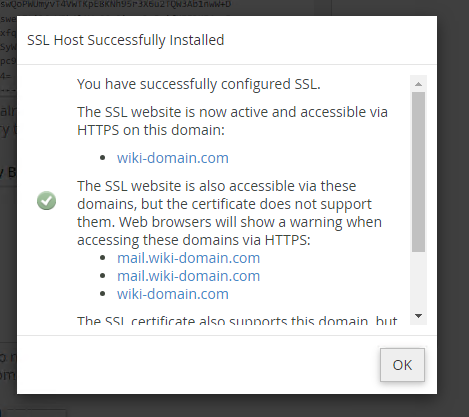Viewport: 469px width, 417px height.
Task: Click the OK button
Action: tap(402, 365)
